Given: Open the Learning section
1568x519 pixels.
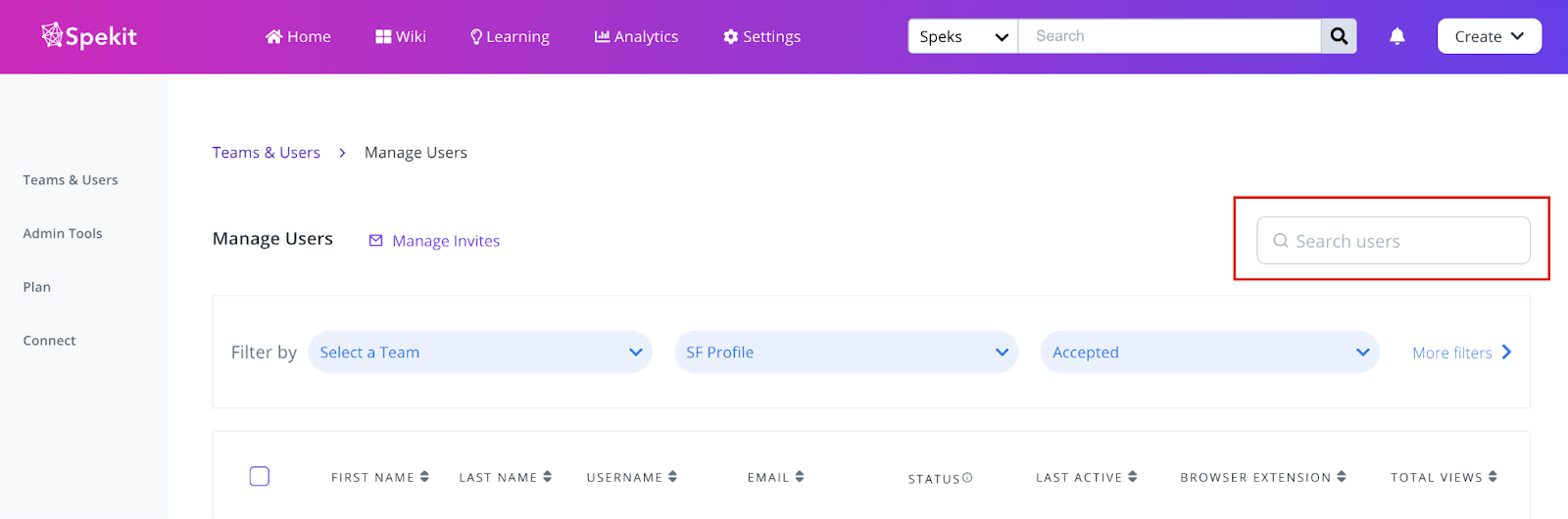Looking at the screenshot, I should pyautogui.click(x=510, y=36).
